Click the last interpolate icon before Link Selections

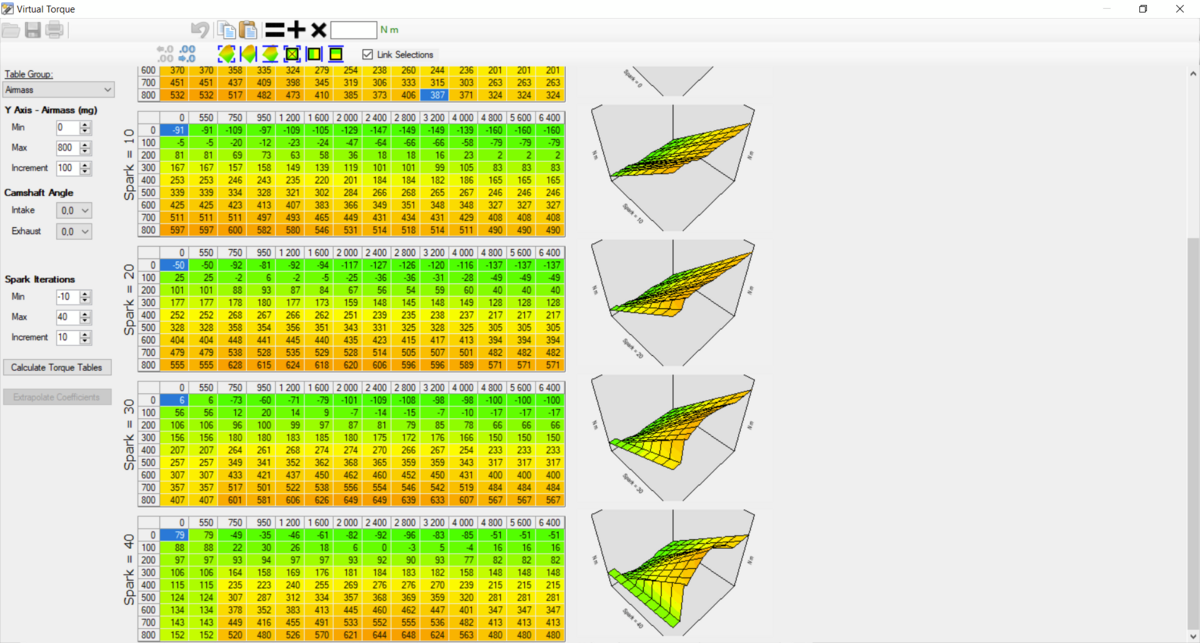pyautogui.click(x=336, y=54)
